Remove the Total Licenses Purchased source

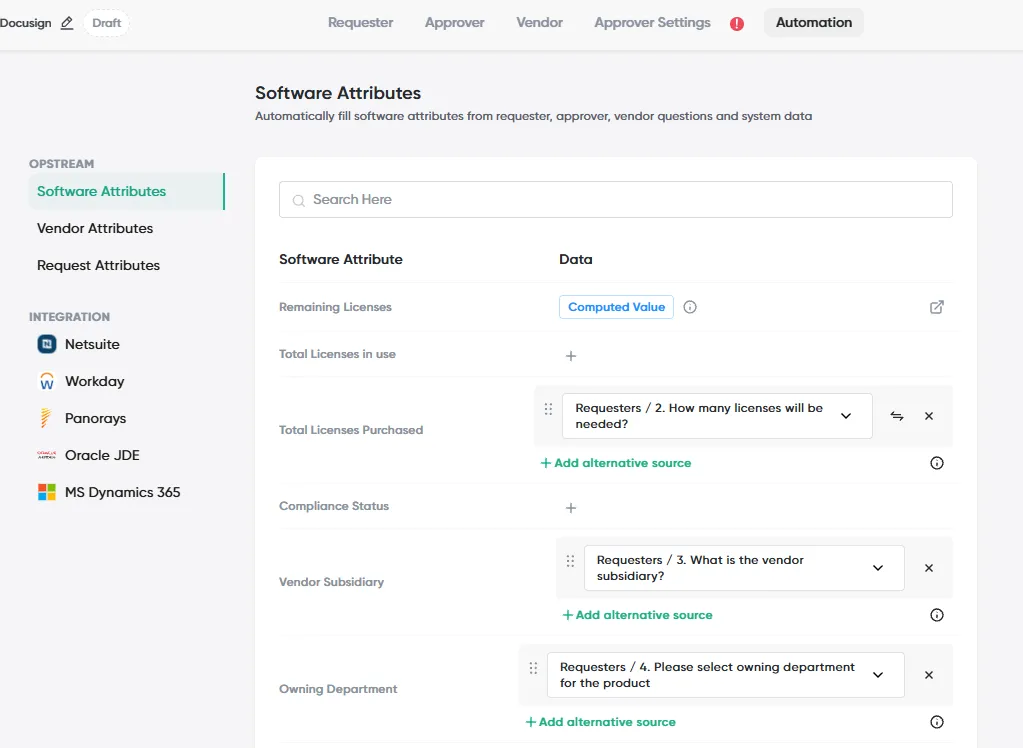click(x=929, y=416)
